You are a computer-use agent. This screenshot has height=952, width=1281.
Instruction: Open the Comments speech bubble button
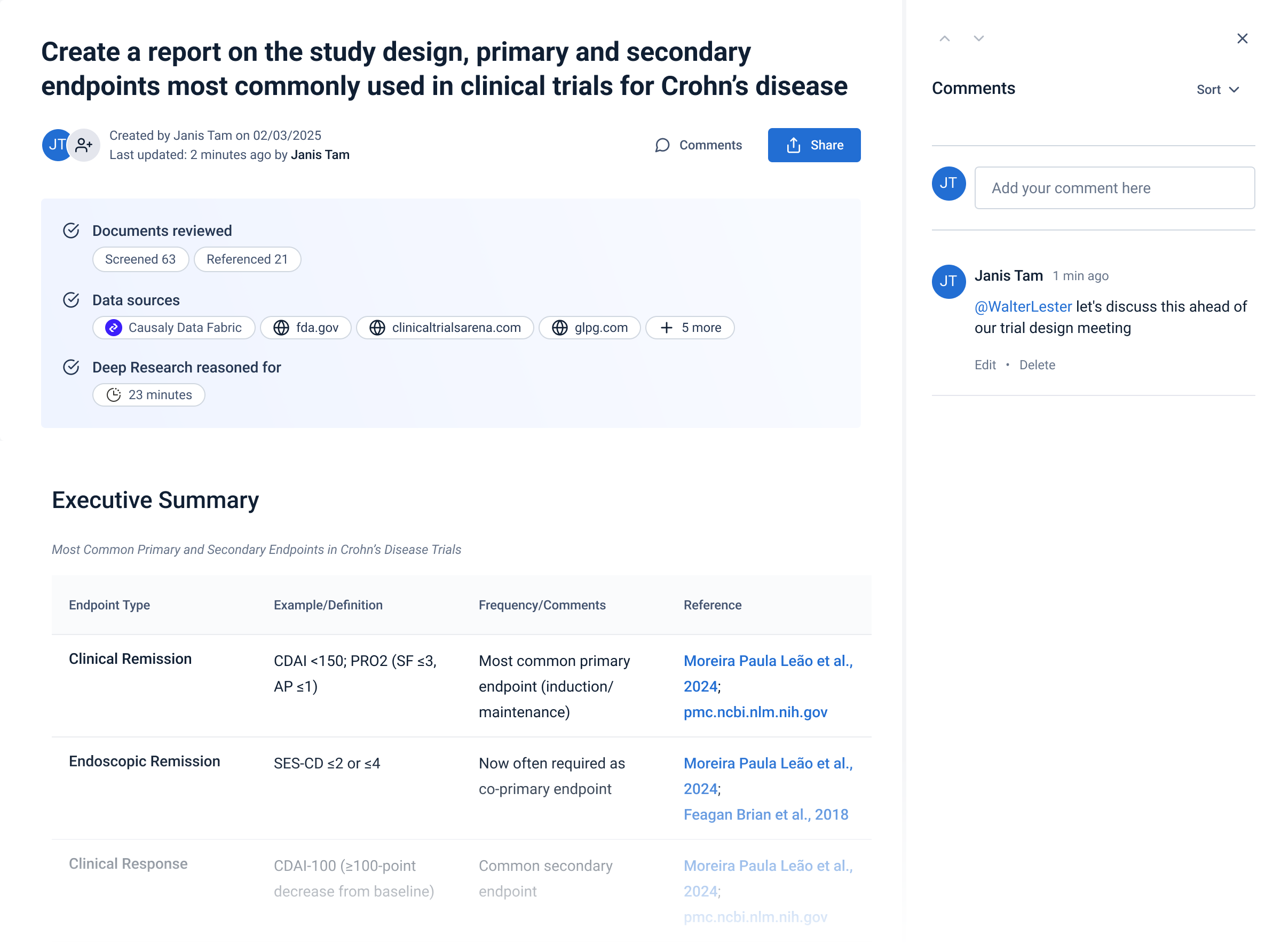699,145
